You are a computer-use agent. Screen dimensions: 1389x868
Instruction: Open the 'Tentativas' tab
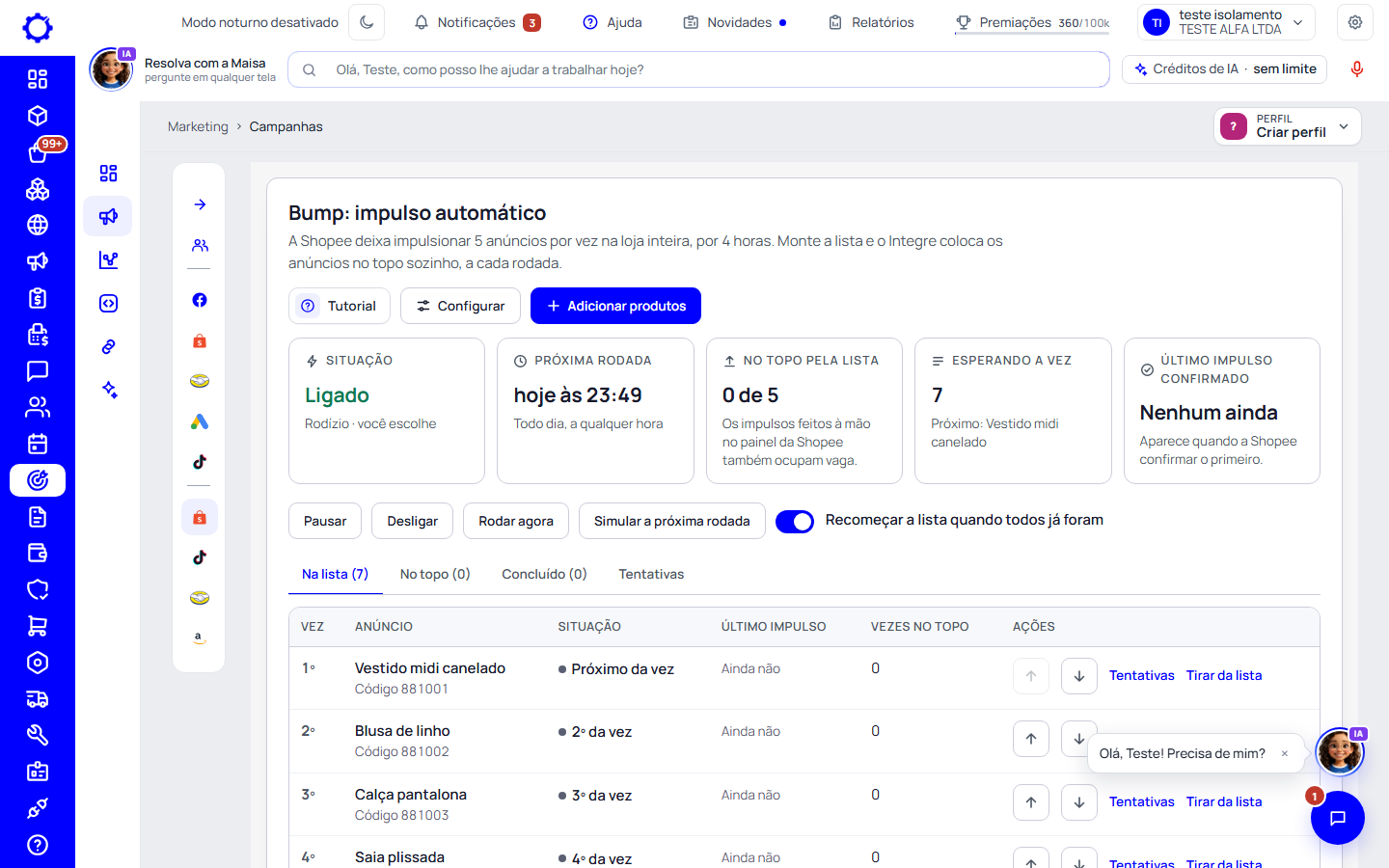point(651,574)
